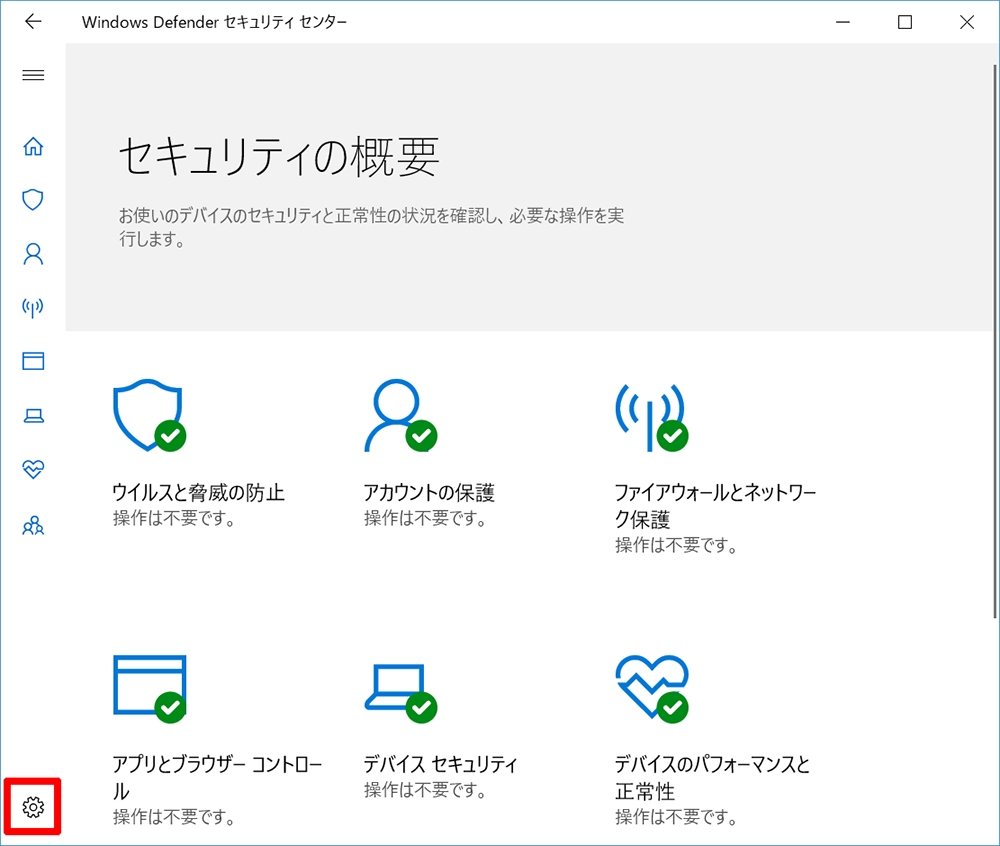
Task: Open ファイアウォールとネットワーク保護 link
Action: click(x=716, y=506)
